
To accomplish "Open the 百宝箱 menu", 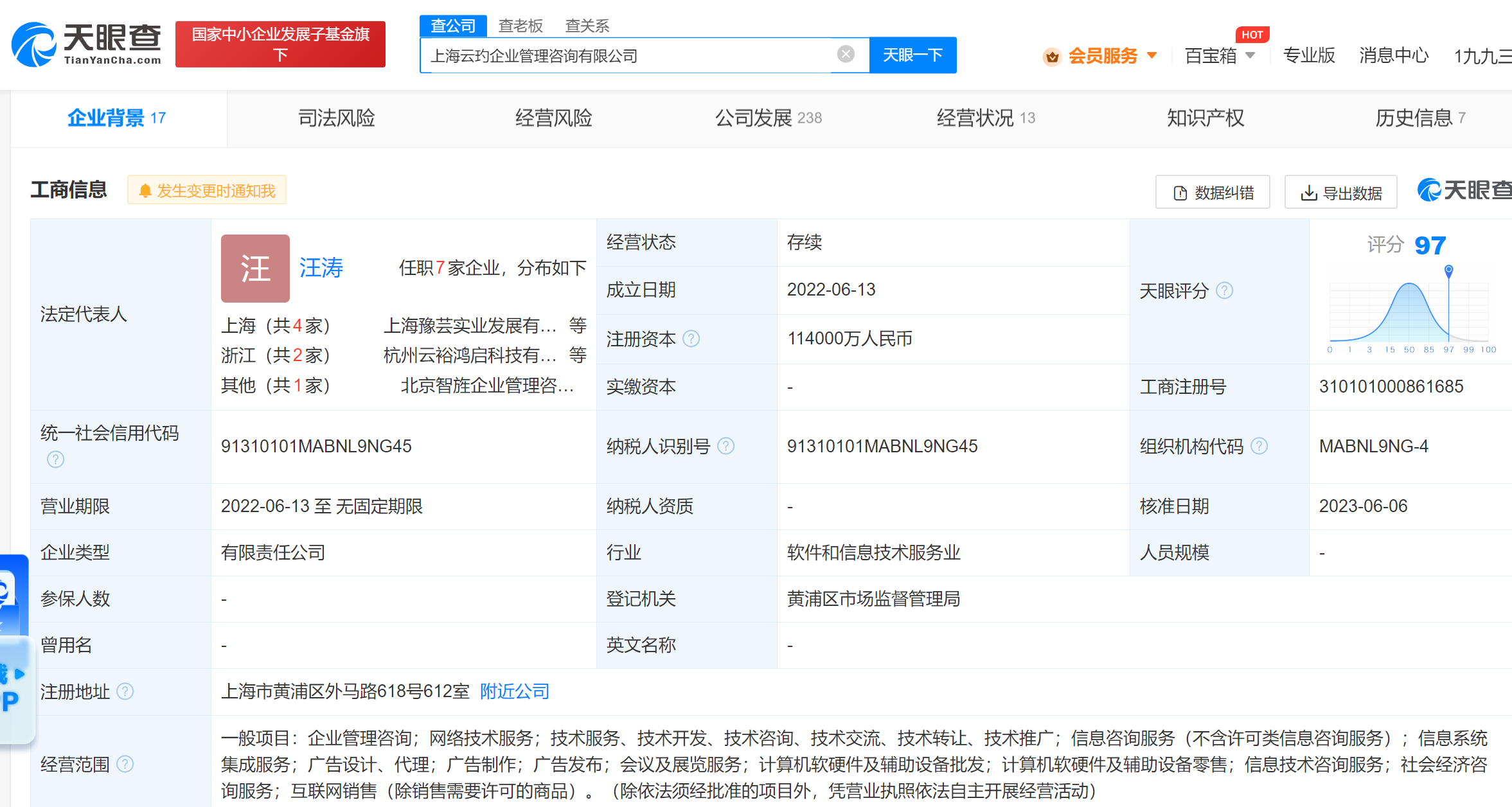I will (x=1211, y=56).
